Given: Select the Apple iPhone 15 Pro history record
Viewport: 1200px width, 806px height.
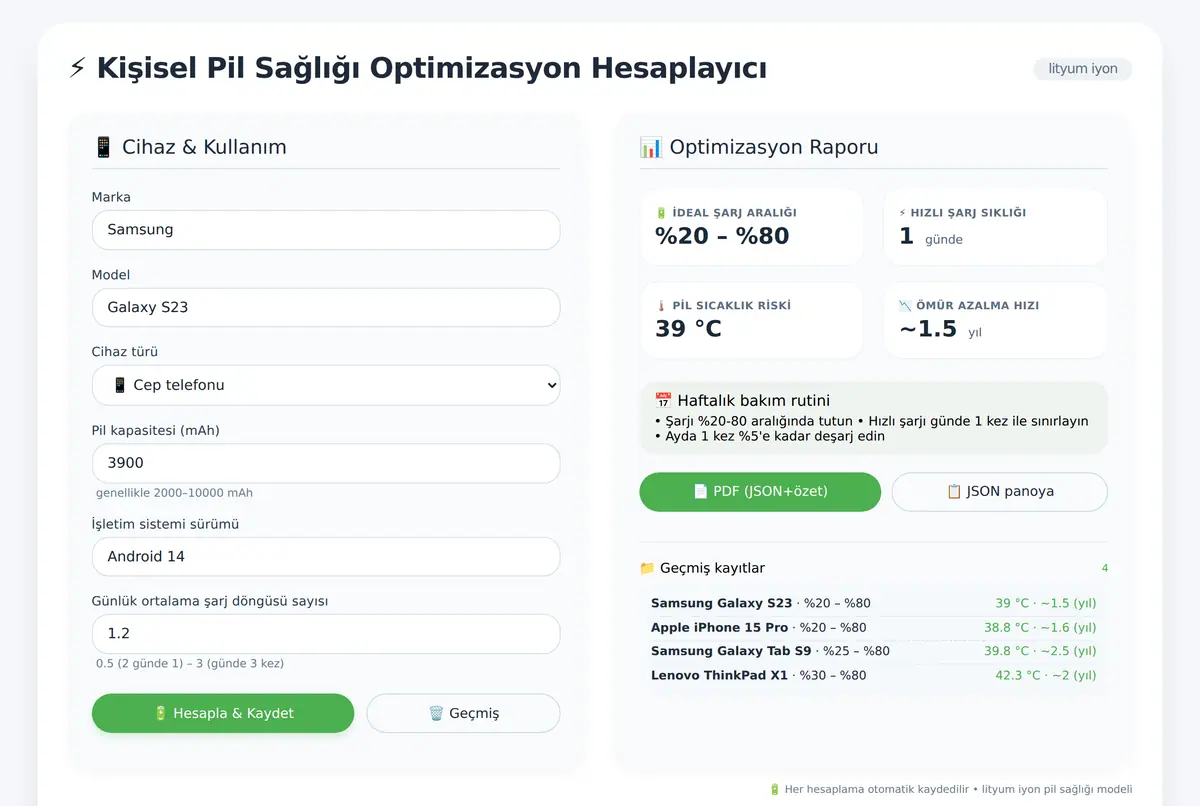Looking at the screenshot, I should point(874,627).
